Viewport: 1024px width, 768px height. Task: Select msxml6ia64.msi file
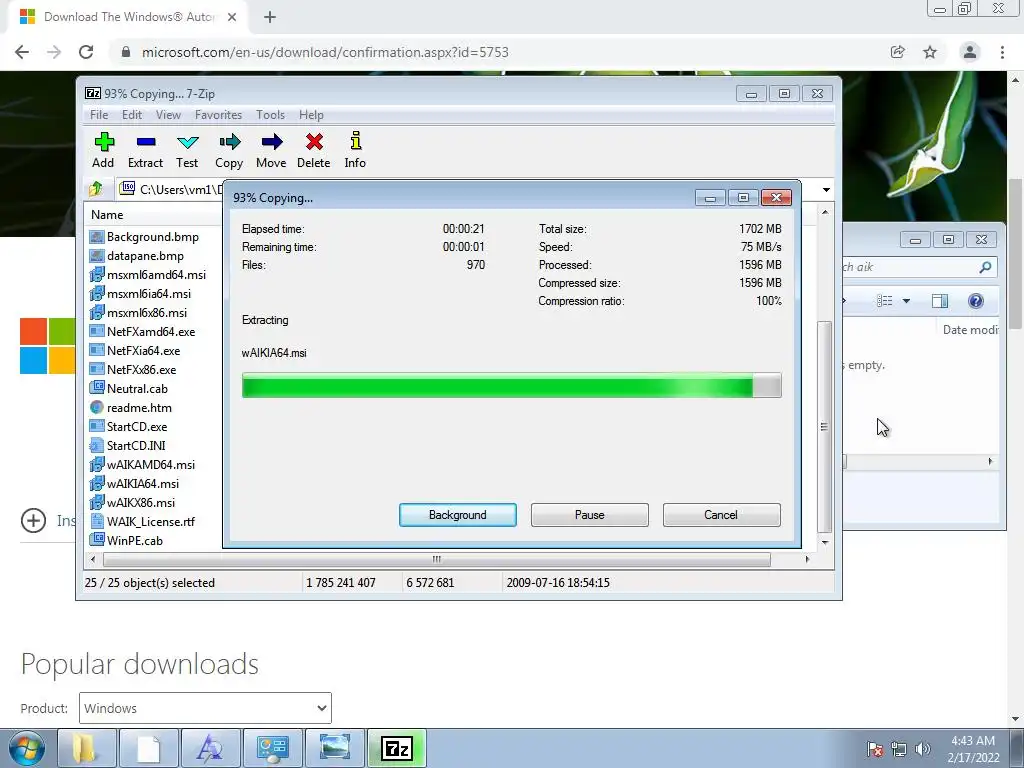click(x=140, y=293)
